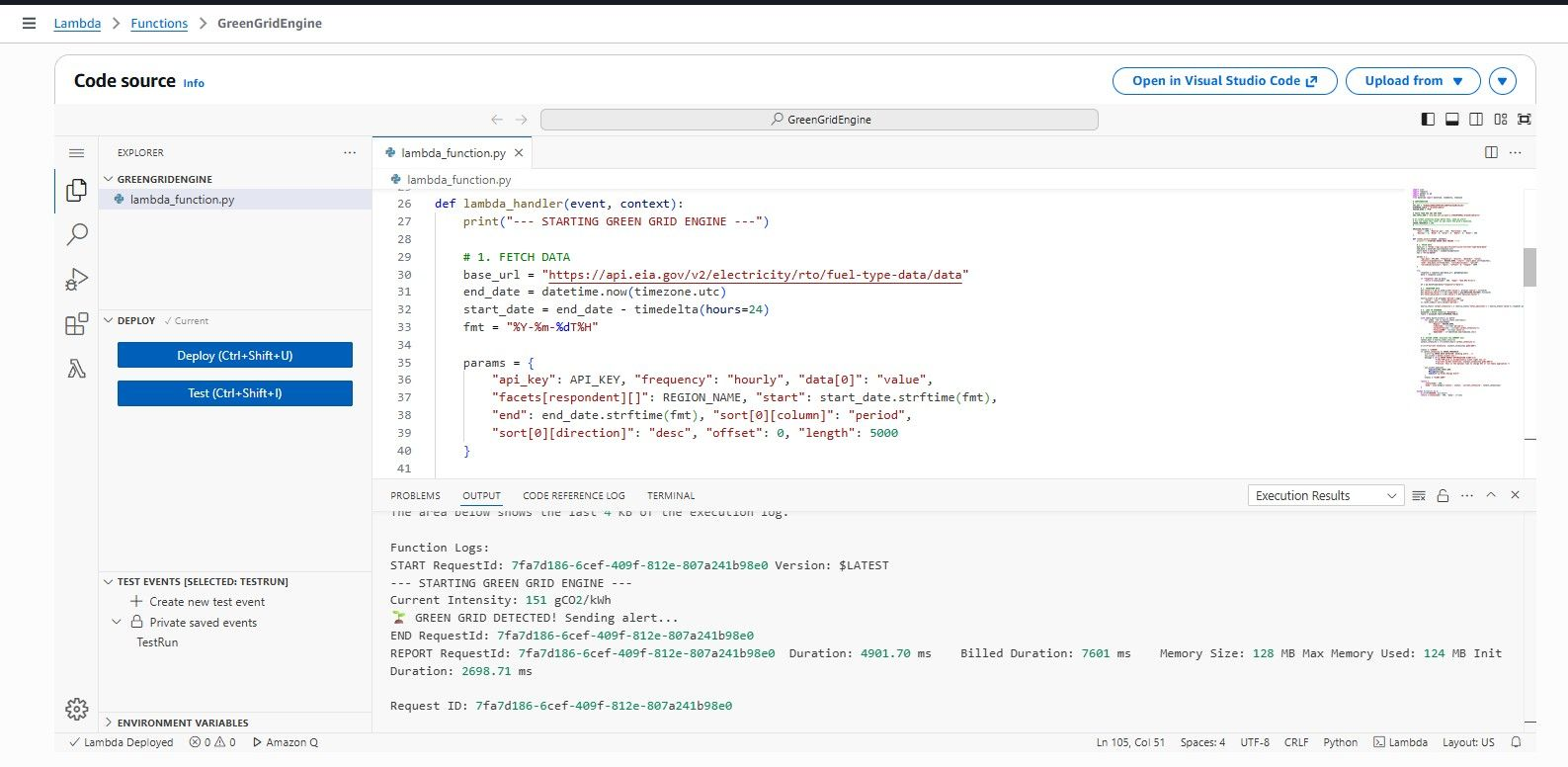Open the api.eia.gov URL in code
This screenshot has height=767, width=1568.
tap(755, 275)
